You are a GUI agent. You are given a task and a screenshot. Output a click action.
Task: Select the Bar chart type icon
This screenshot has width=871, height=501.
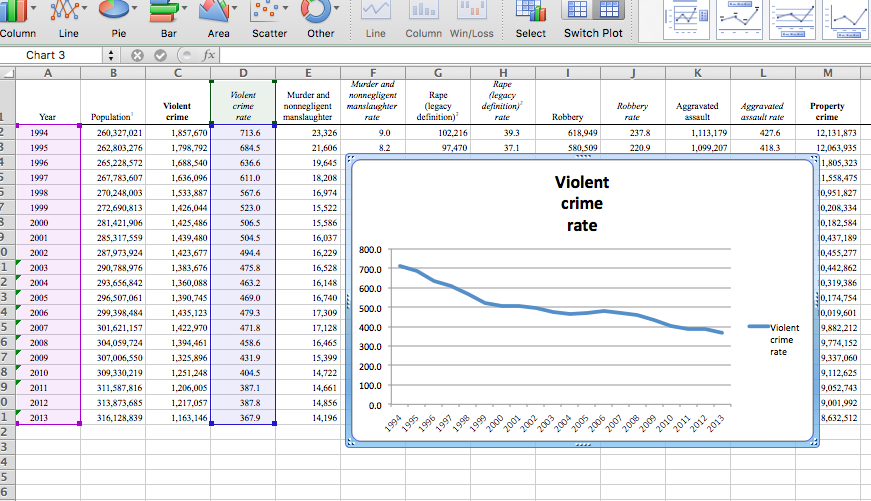162,12
